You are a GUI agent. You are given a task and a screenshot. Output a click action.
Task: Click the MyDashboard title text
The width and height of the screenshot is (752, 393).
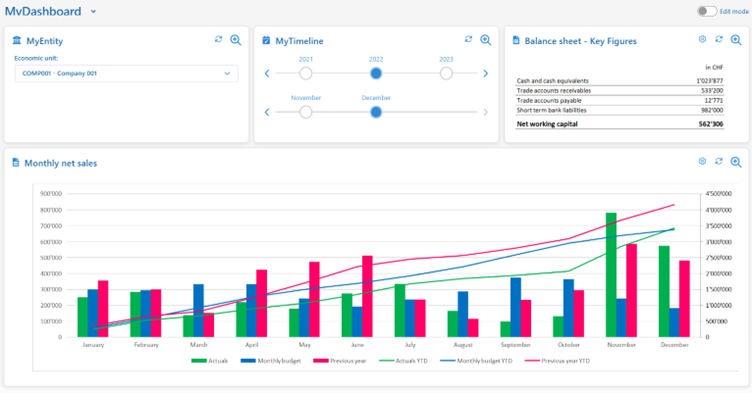pyautogui.click(x=43, y=12)
